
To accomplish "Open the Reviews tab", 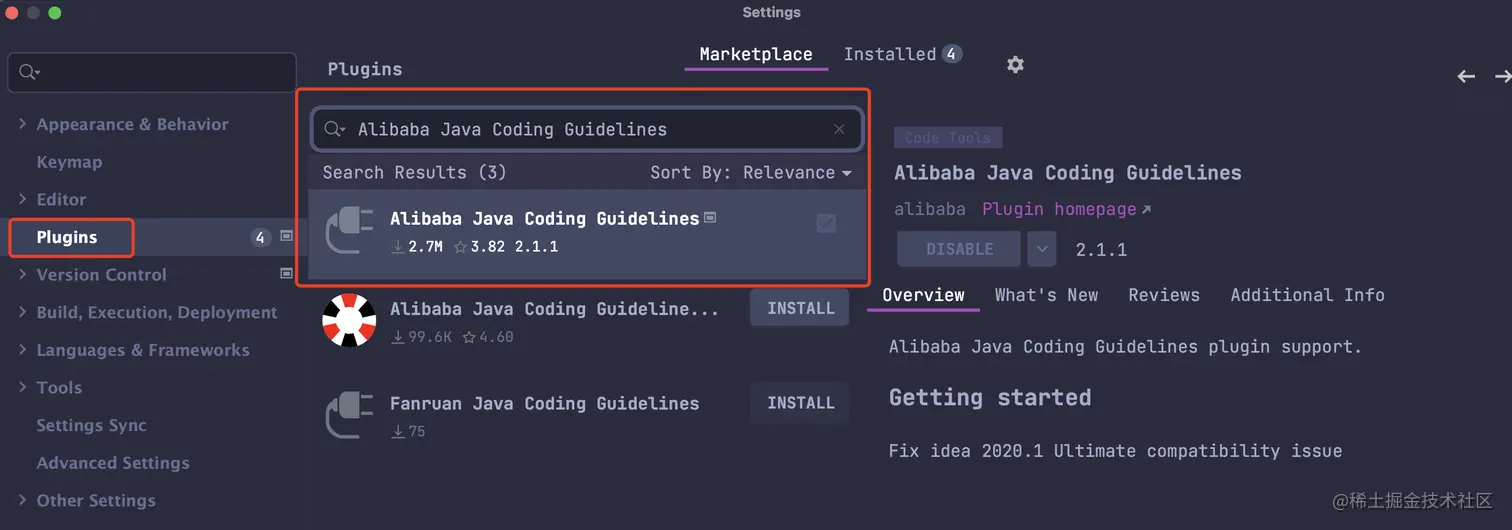I will pyautogui.click(x=1164, y=295).
